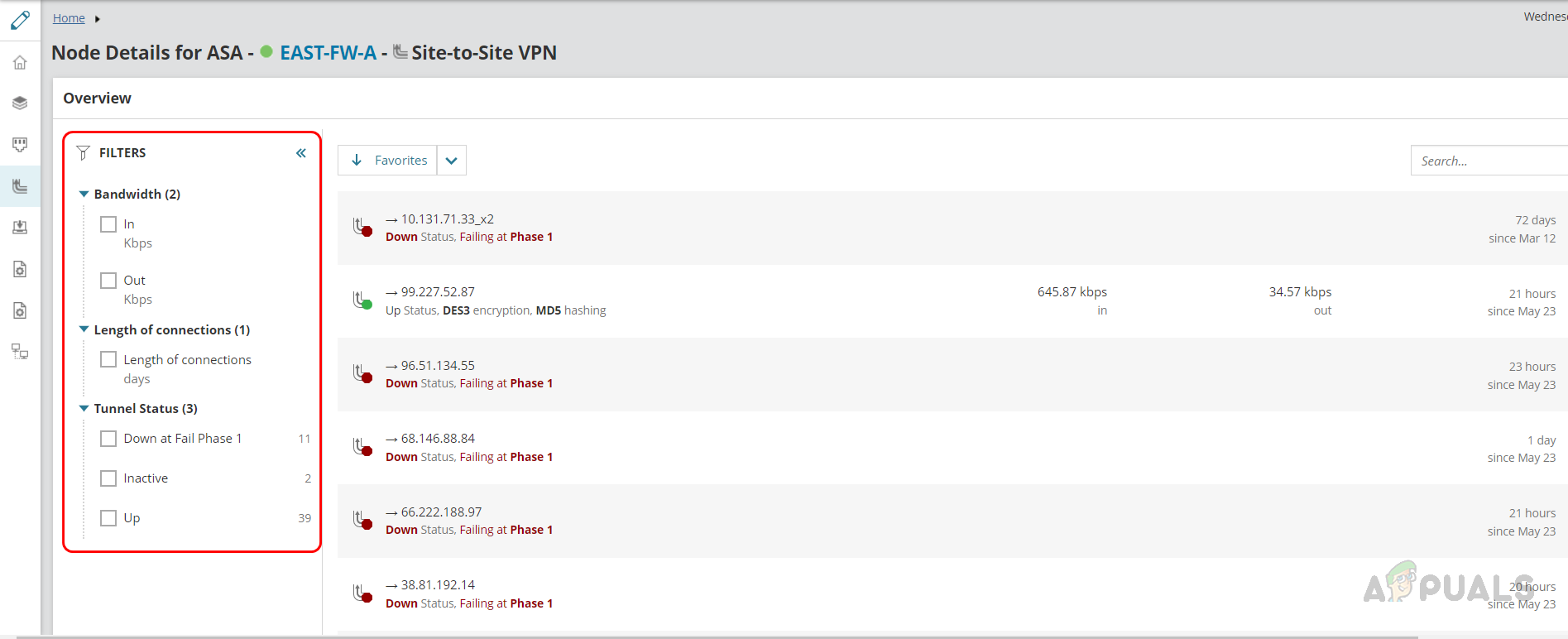Select the stacked layers sidebar icon

(20, 103)
